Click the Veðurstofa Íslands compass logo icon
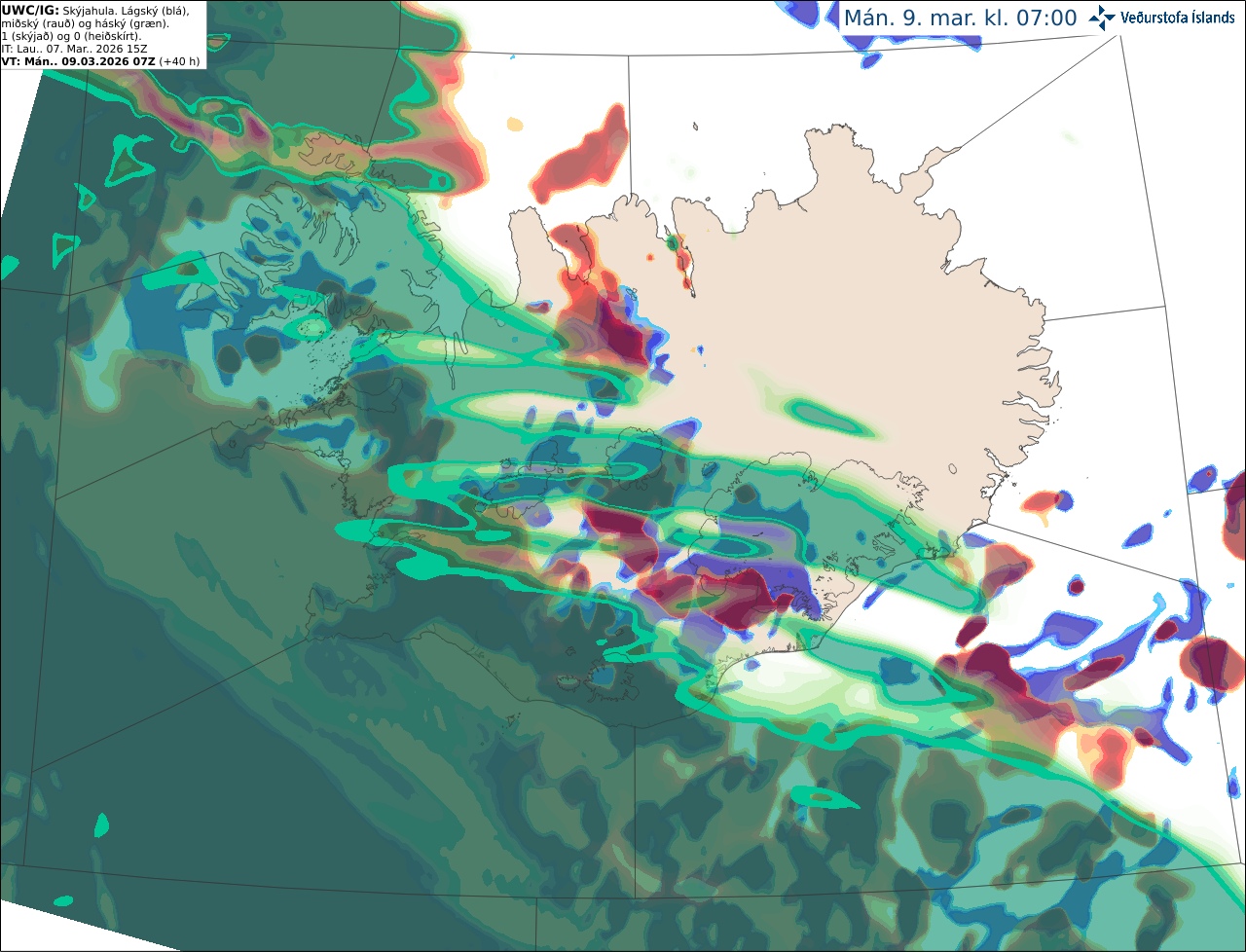 1103,18
